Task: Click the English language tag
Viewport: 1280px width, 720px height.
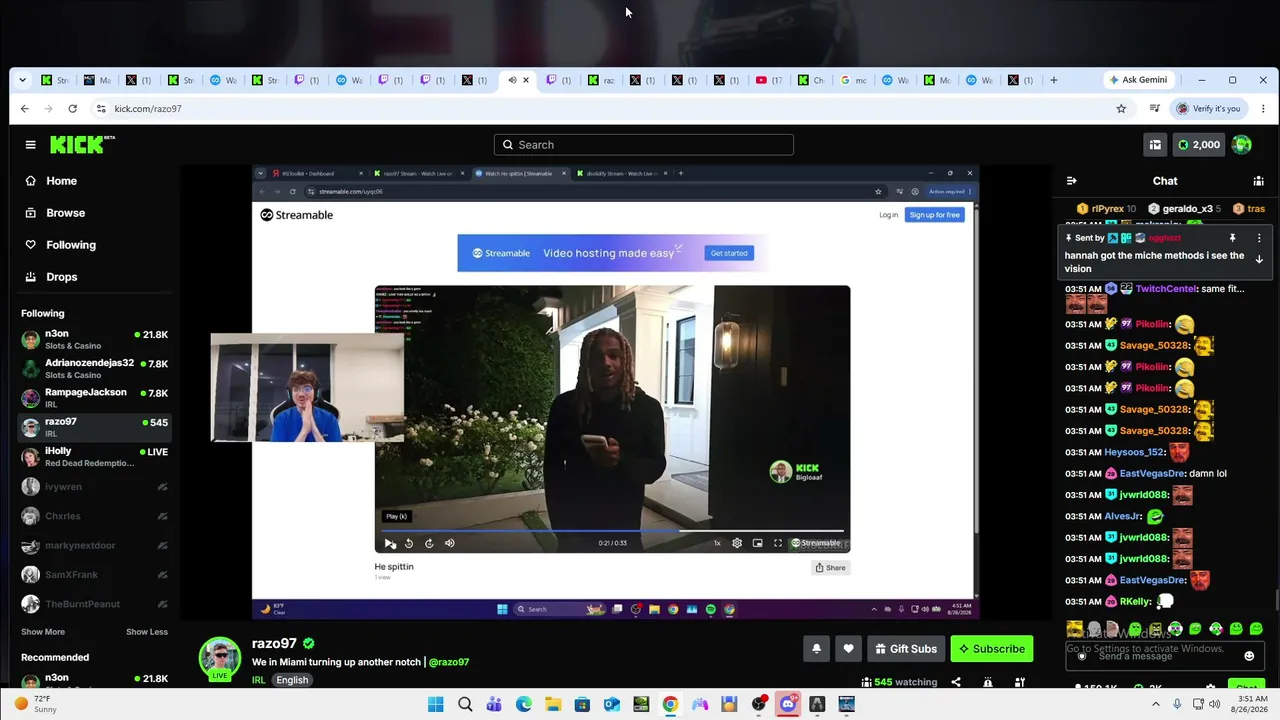Action: click(x=292, y=680)
